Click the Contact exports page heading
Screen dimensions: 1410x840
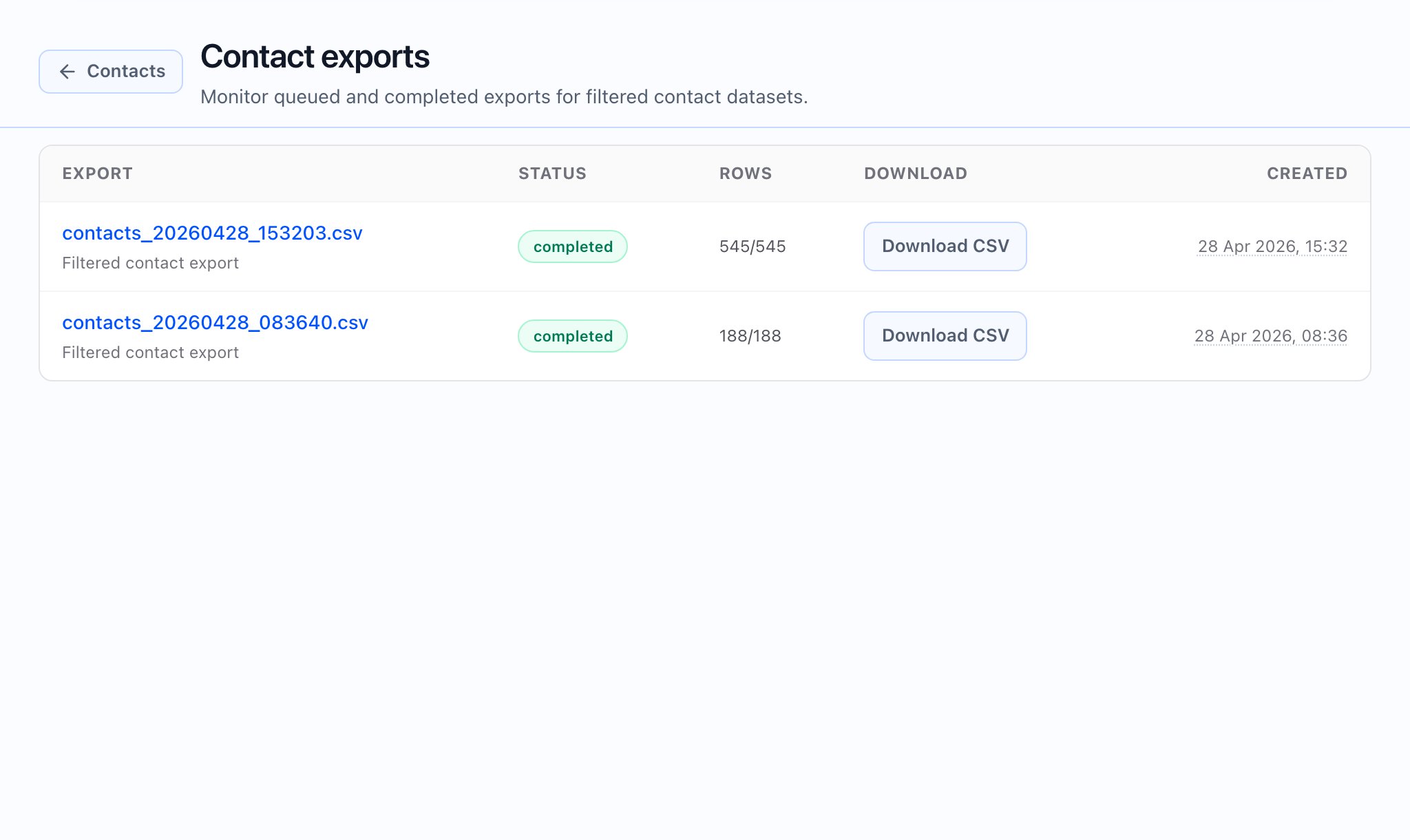[315, 56]
